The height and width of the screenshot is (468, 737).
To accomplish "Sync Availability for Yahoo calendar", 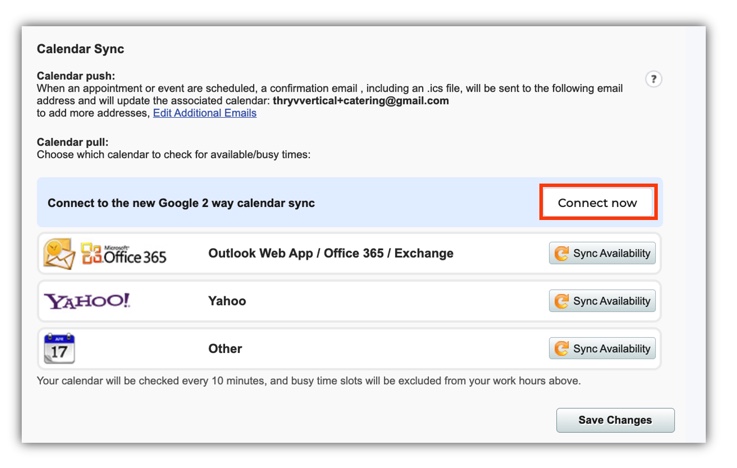I will (602, 301).
